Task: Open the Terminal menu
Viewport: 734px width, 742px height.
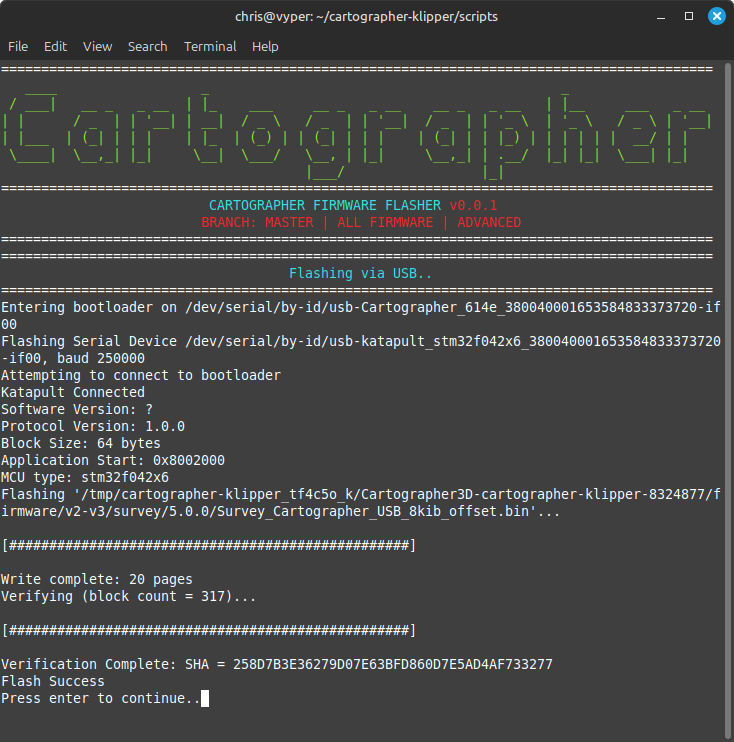Action: [210, 47]
